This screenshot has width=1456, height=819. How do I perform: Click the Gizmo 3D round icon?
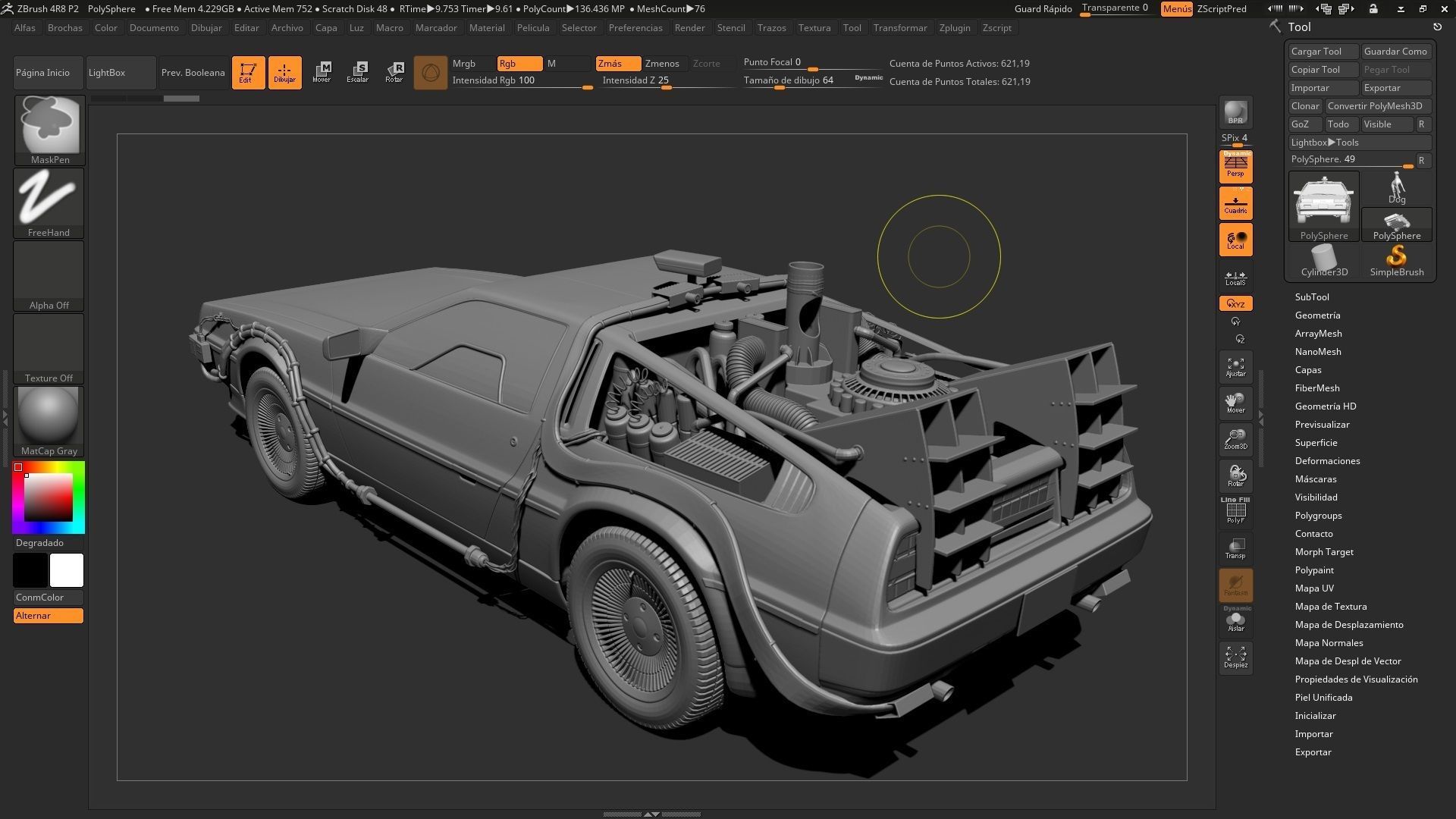[x=431, y=73]
